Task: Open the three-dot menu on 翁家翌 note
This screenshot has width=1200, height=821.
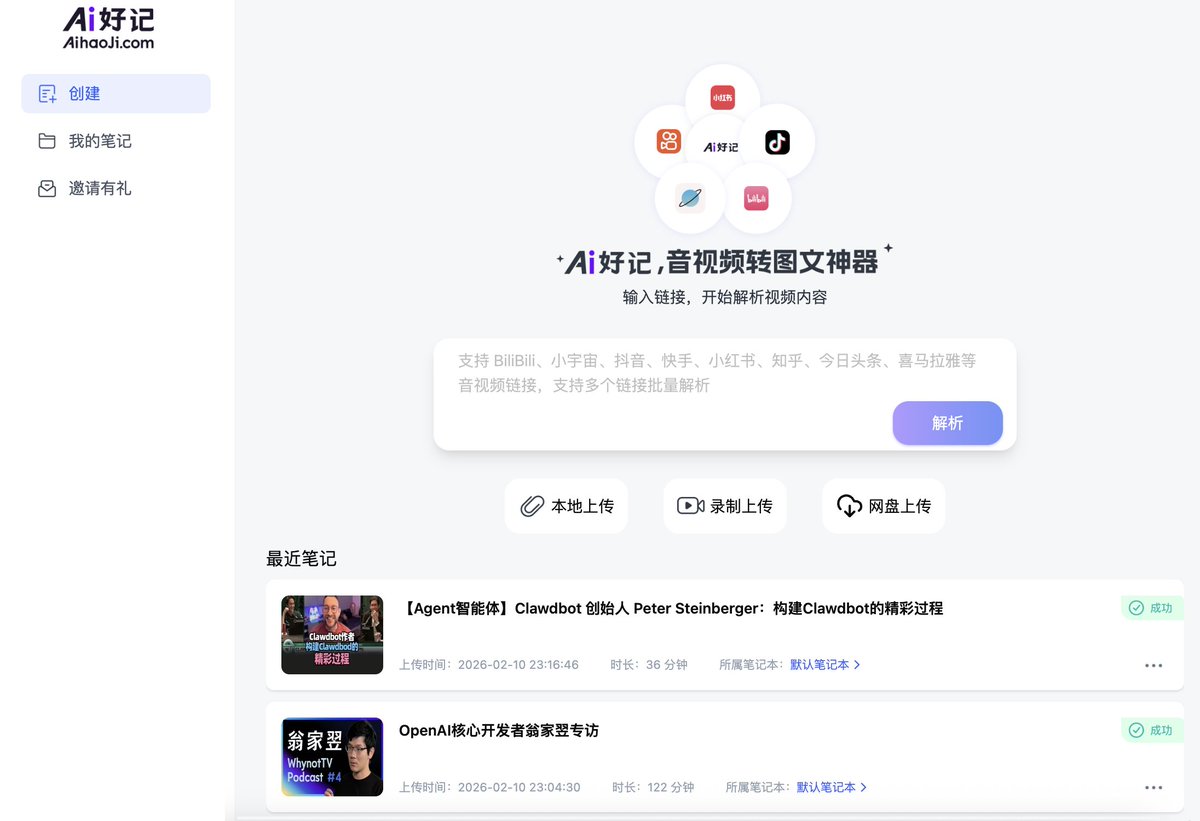Action: click(1154, 788)
